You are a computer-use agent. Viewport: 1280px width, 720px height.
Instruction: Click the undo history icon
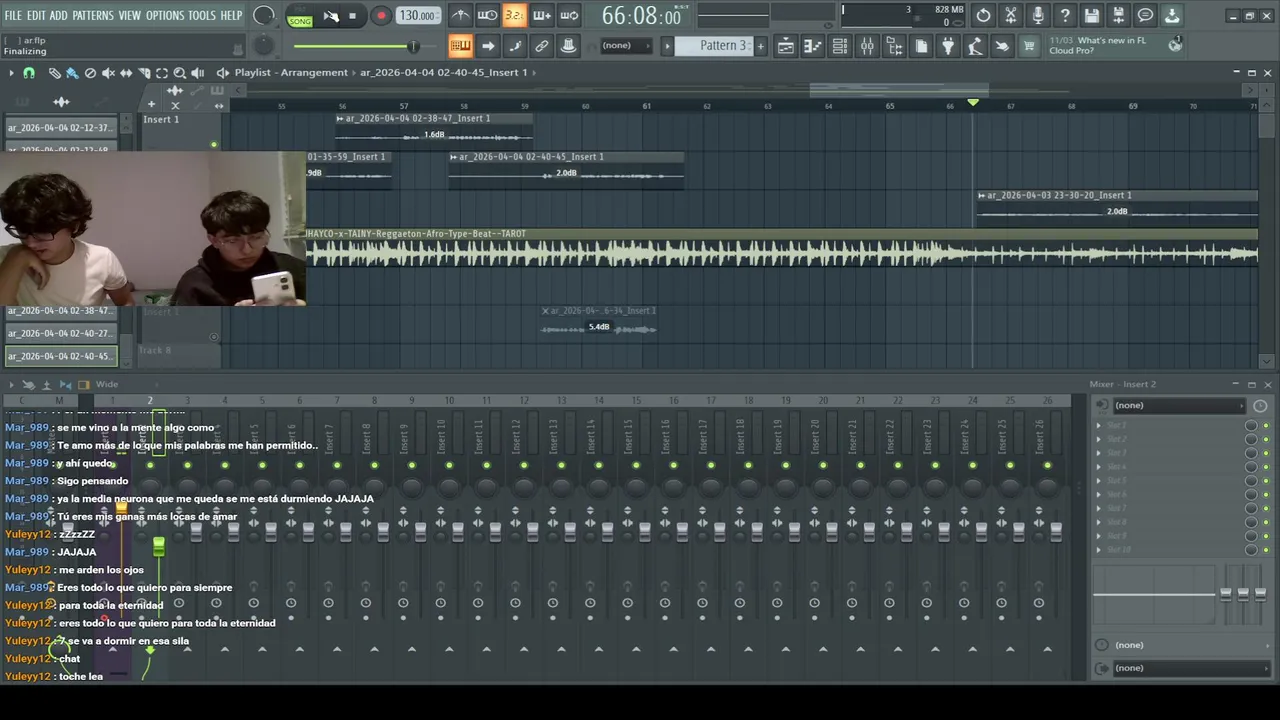point(984,15)
